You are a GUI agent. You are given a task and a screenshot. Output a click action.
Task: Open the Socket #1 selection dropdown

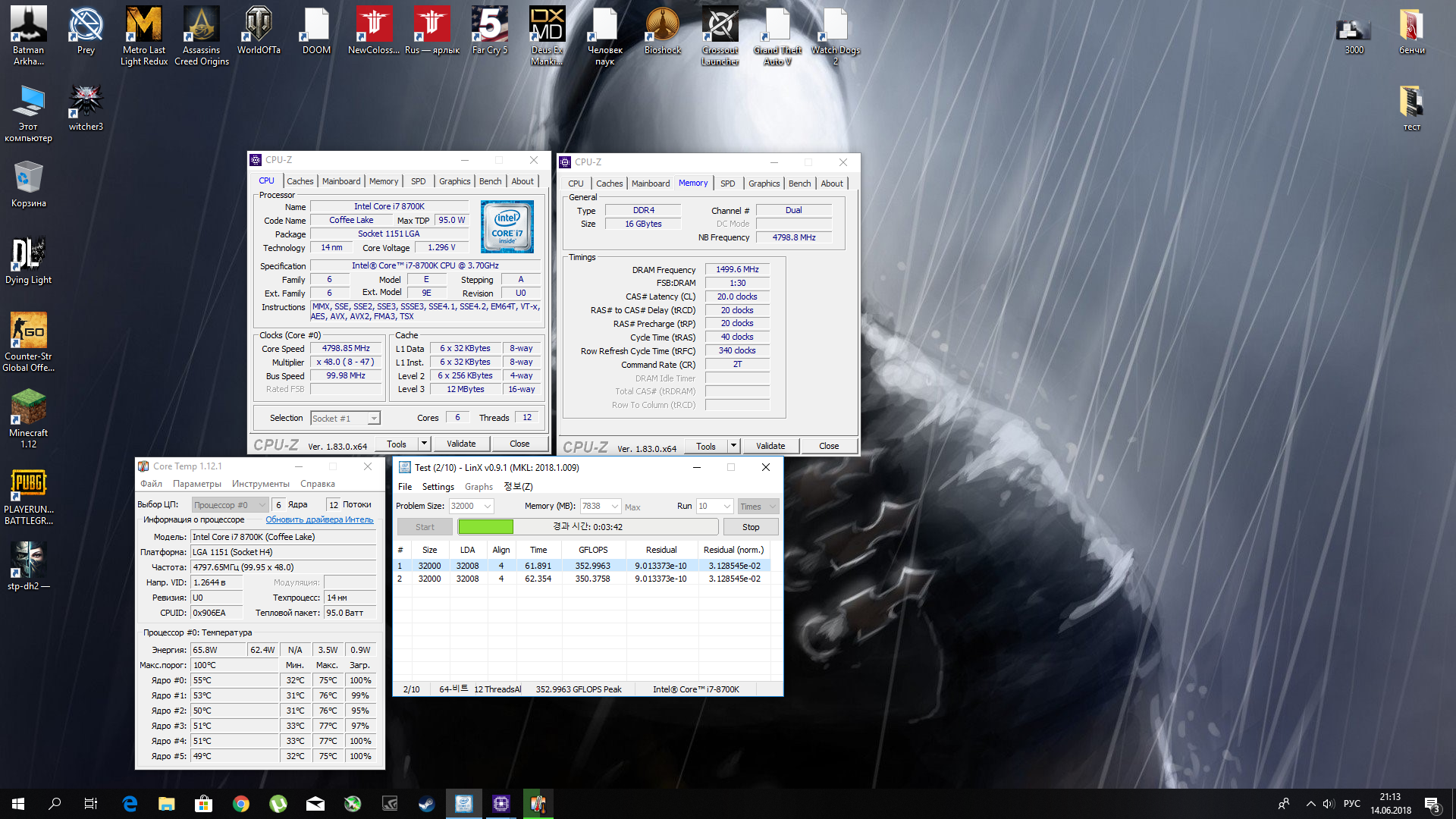click(x=373, y=419)
